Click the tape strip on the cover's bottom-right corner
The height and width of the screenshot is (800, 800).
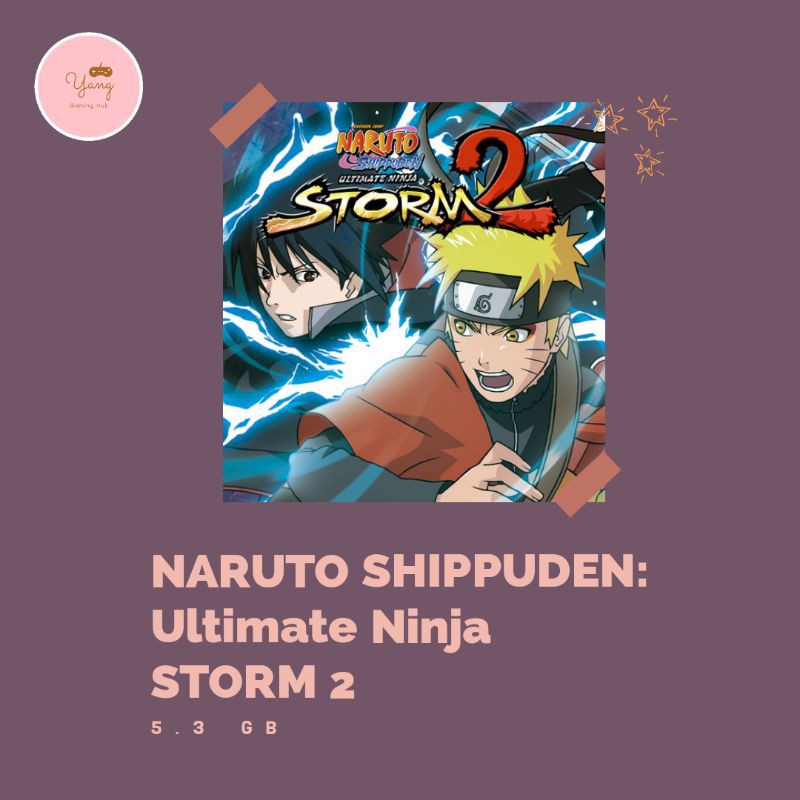[x=586, y=484]
